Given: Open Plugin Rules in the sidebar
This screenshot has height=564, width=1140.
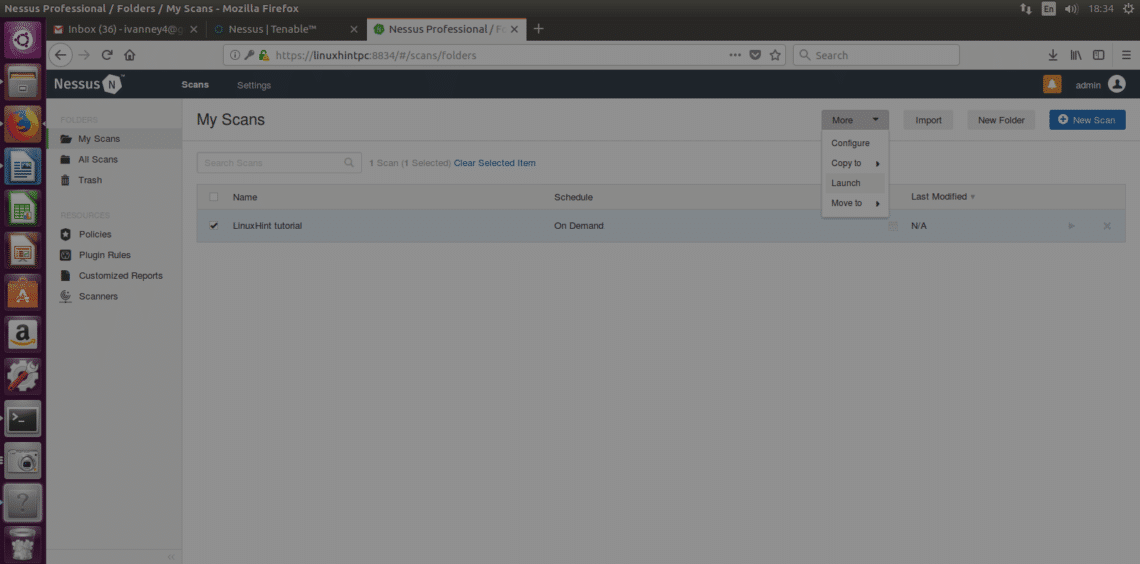Looking at the screenshot, I should (104, 255).
